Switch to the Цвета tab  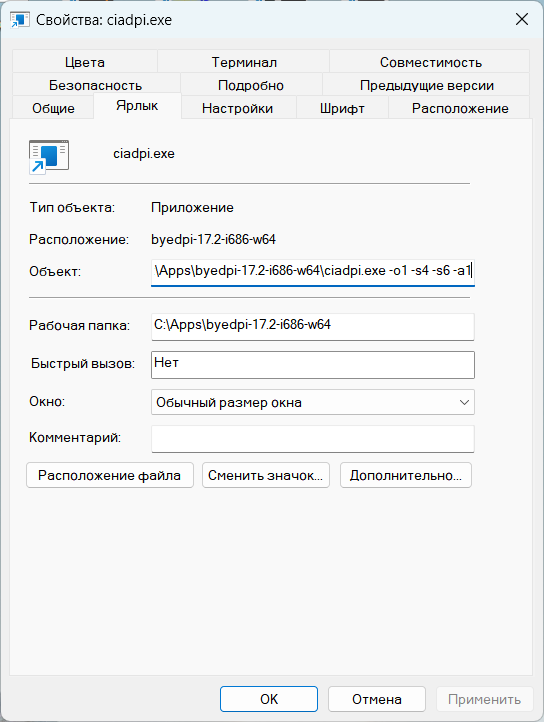pyautogui.click(x=85, y=62)
